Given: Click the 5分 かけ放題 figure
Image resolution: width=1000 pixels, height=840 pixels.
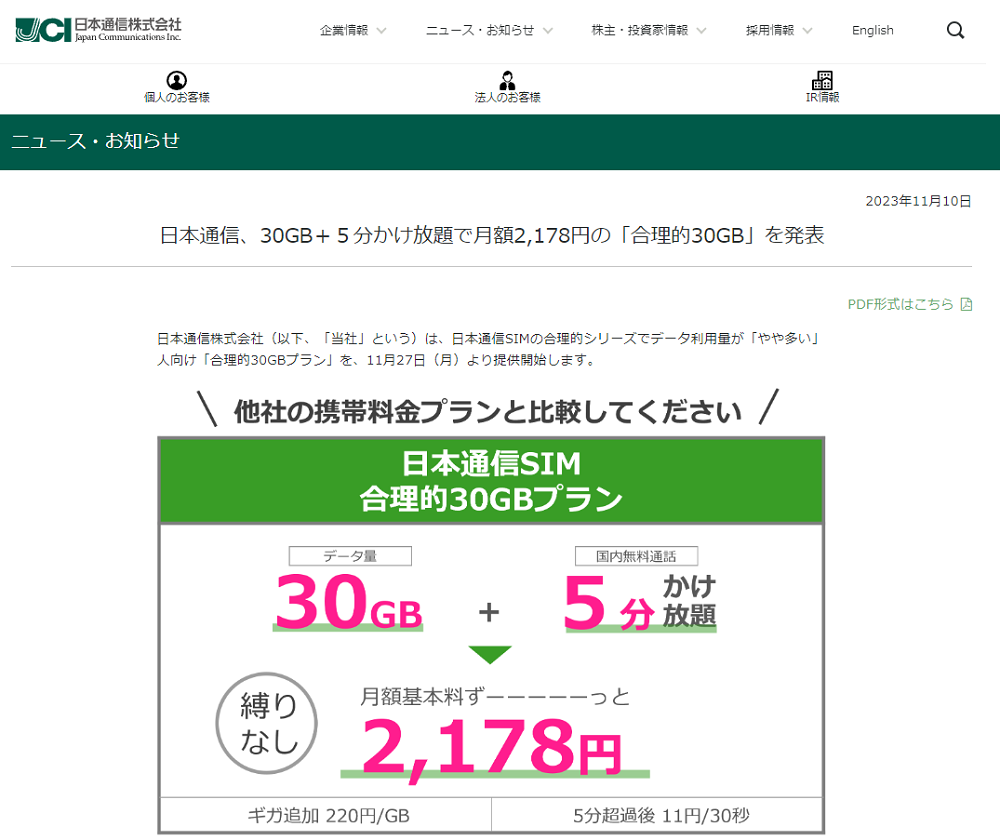Looking at the screenshot, I should point(640,603).
